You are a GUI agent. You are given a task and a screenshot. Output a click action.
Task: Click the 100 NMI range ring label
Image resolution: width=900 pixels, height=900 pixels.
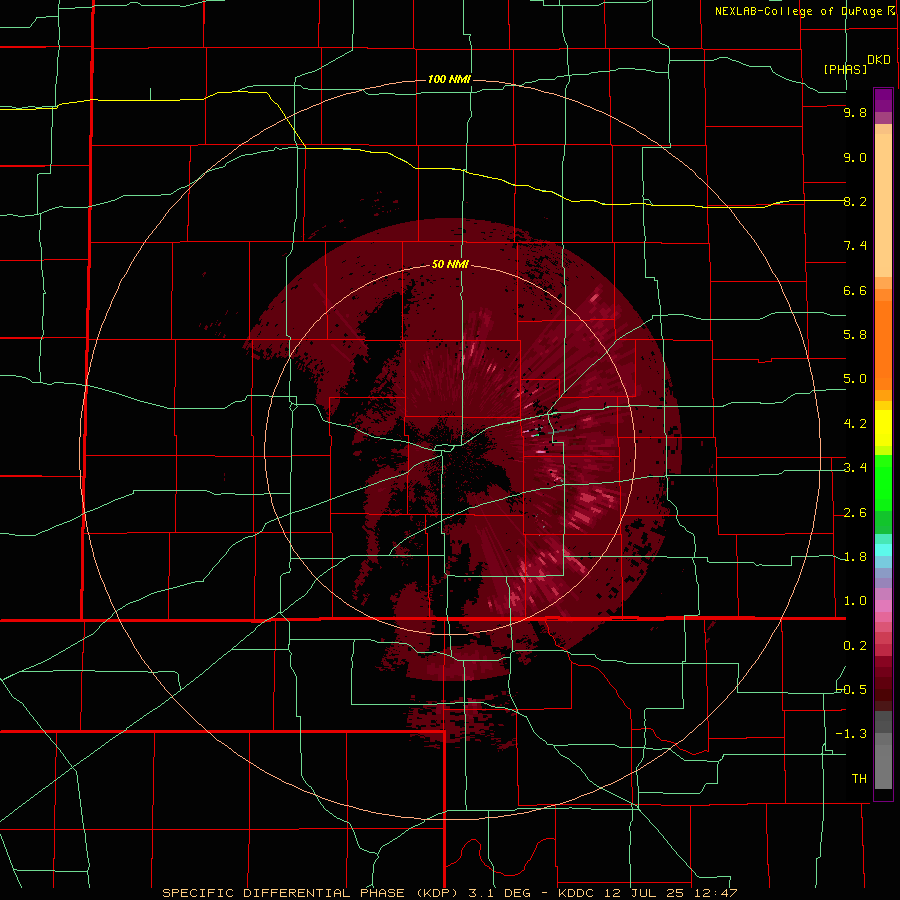click(x=449, y=79)
